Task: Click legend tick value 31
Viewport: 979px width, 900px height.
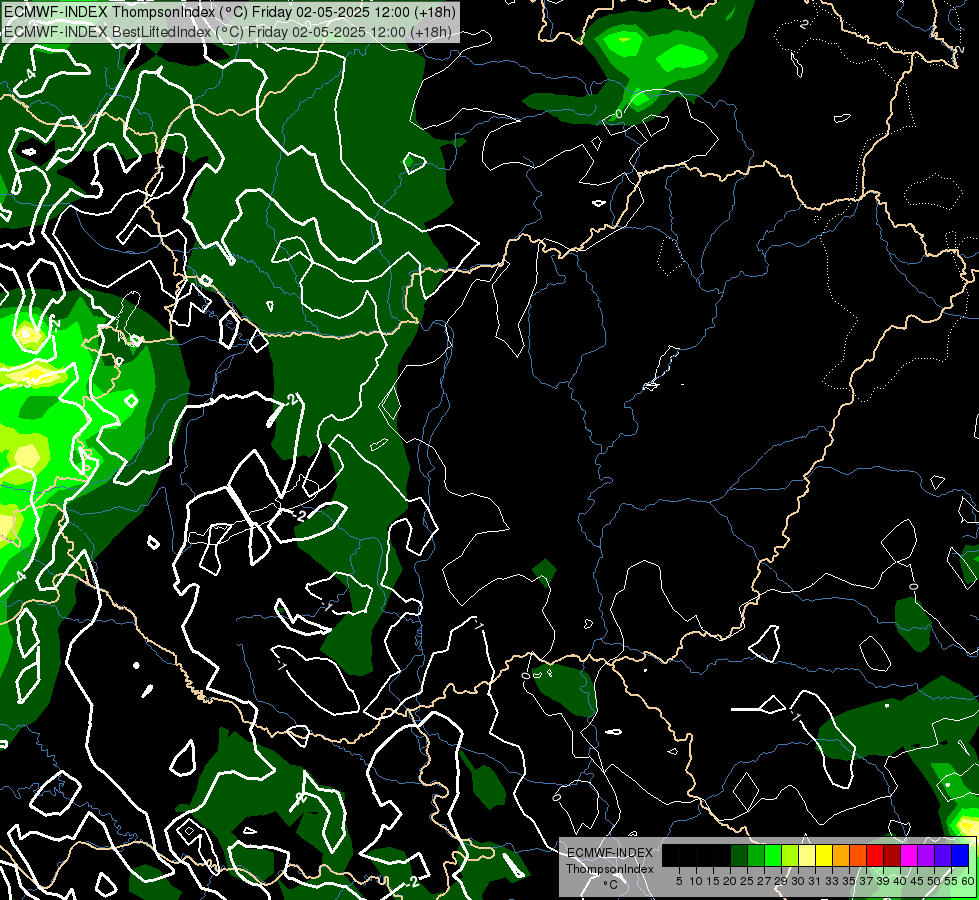Action: coord(815,881)
